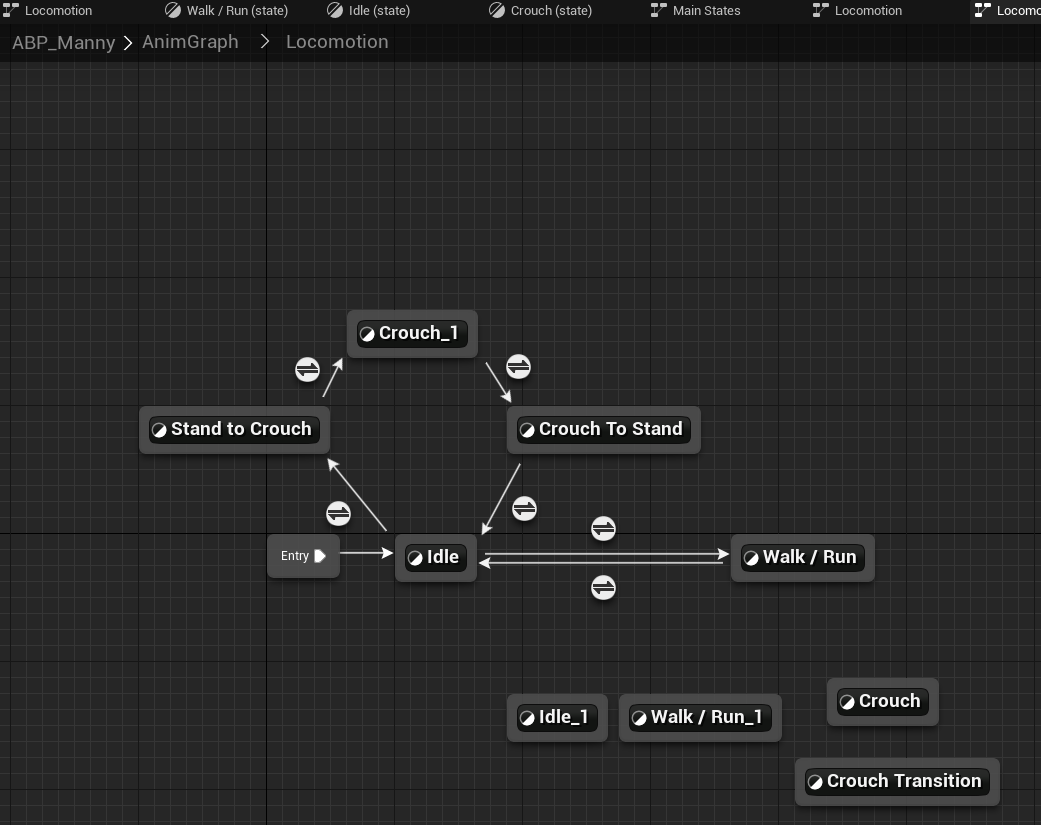Expand the chevron after AnimGraph in the breadcrumb
The image size is (1041, 825).
pyautogui.click(x=263, y=42)
